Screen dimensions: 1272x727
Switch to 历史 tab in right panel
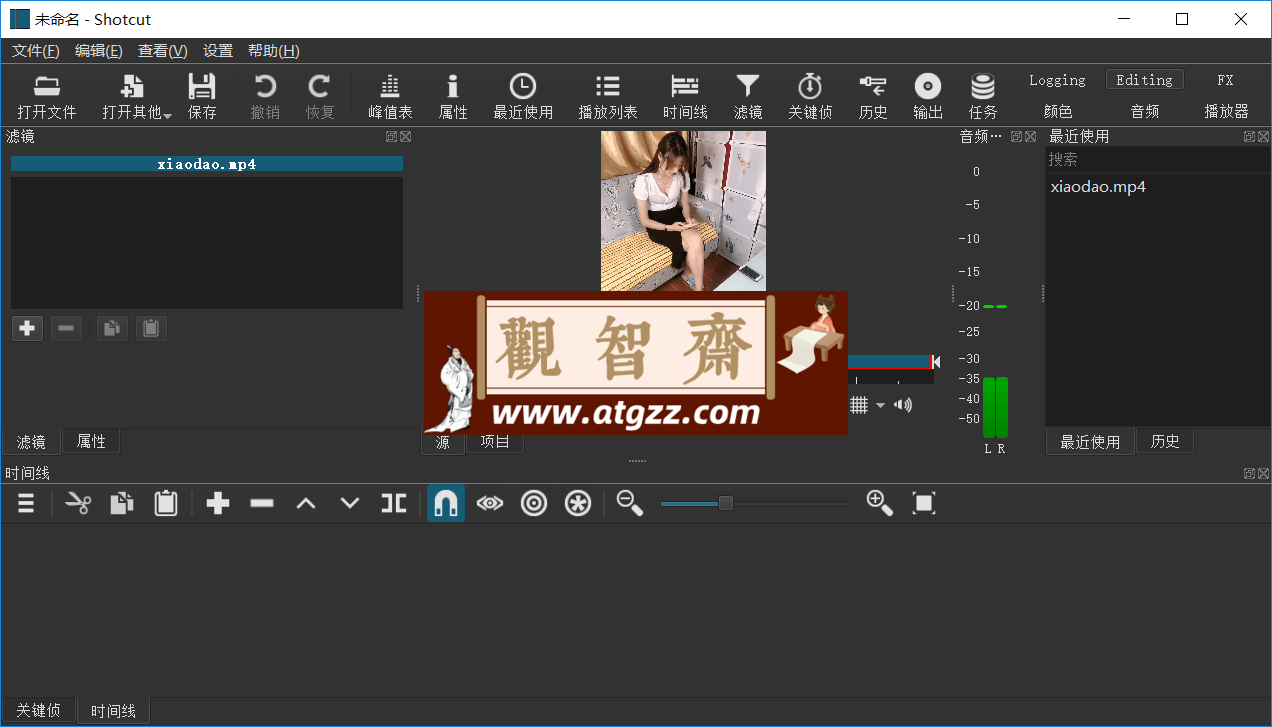click(1165, 441)
